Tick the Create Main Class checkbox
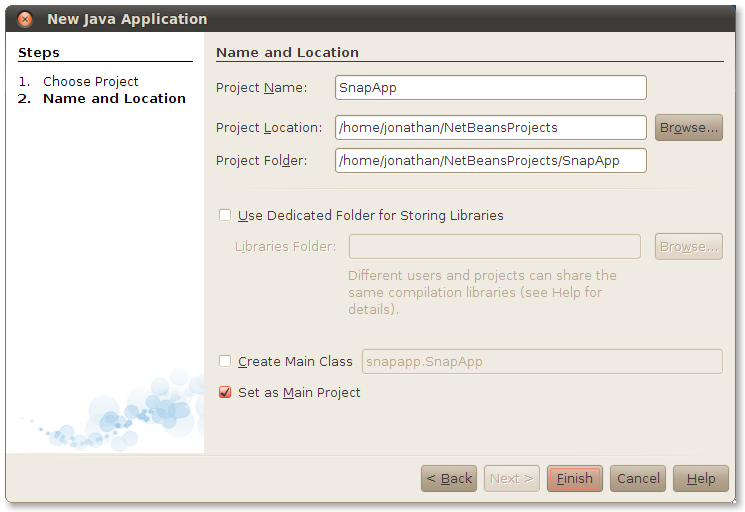Viewport: 745px width, 512px height. (x=225, y=361)
